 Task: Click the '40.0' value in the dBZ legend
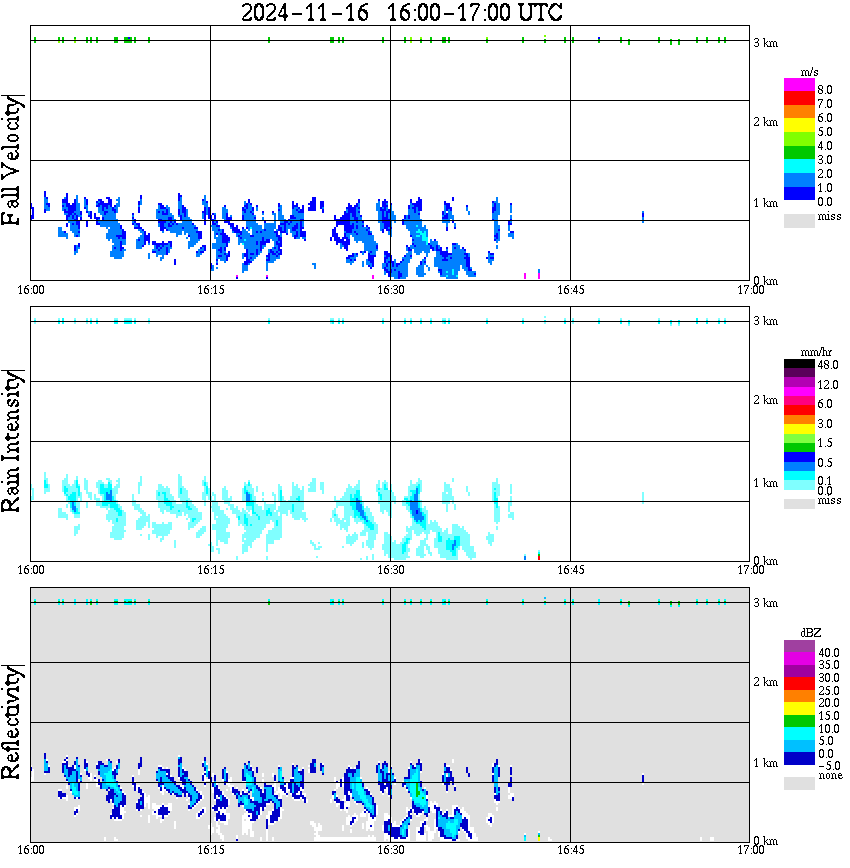tap(829, 653)
